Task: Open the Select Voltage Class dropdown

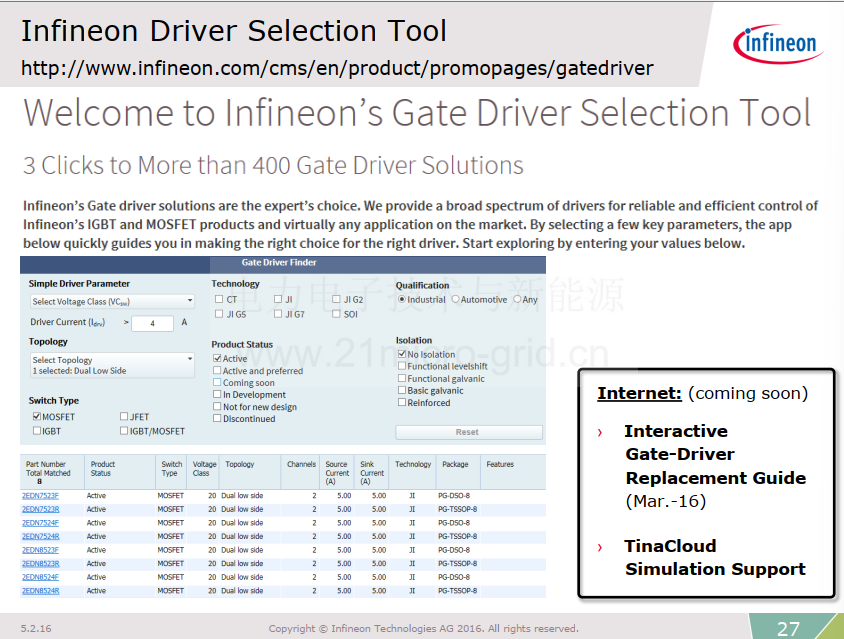Action: (x=112, y=301)
